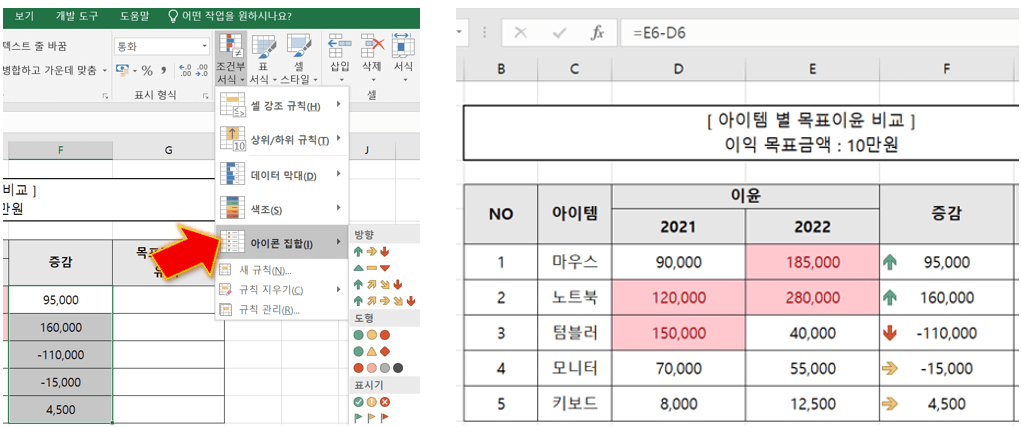Image resolution: width=1021 pixels, height=427 pixels.
Task: Click the 12,500 cell for 키보드
Action: [812, 404]
